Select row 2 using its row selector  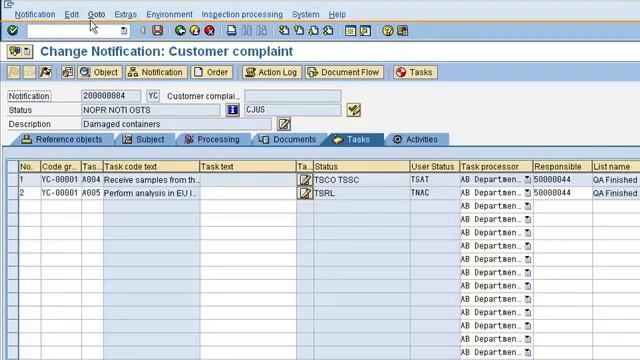tap(13, 193)
